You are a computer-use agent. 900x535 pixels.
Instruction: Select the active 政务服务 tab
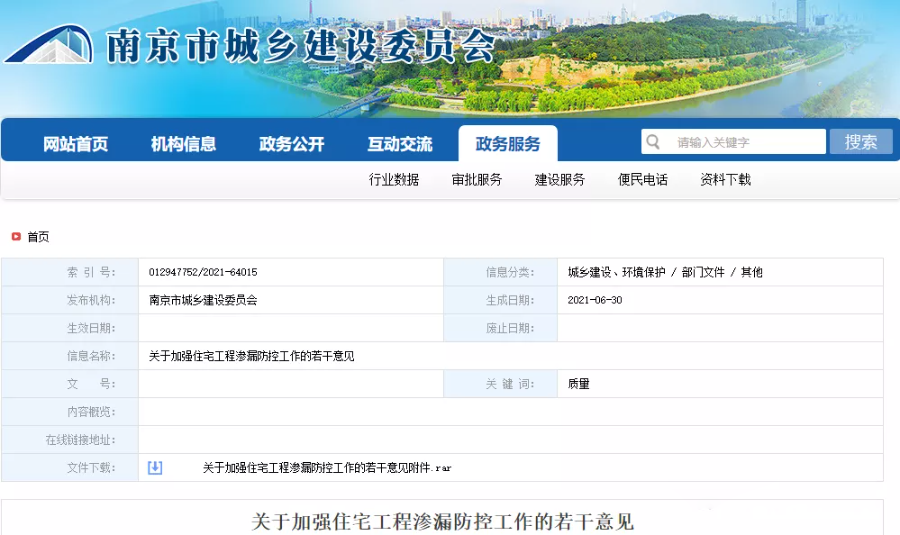pyautogui.click(x=507, y=144)
